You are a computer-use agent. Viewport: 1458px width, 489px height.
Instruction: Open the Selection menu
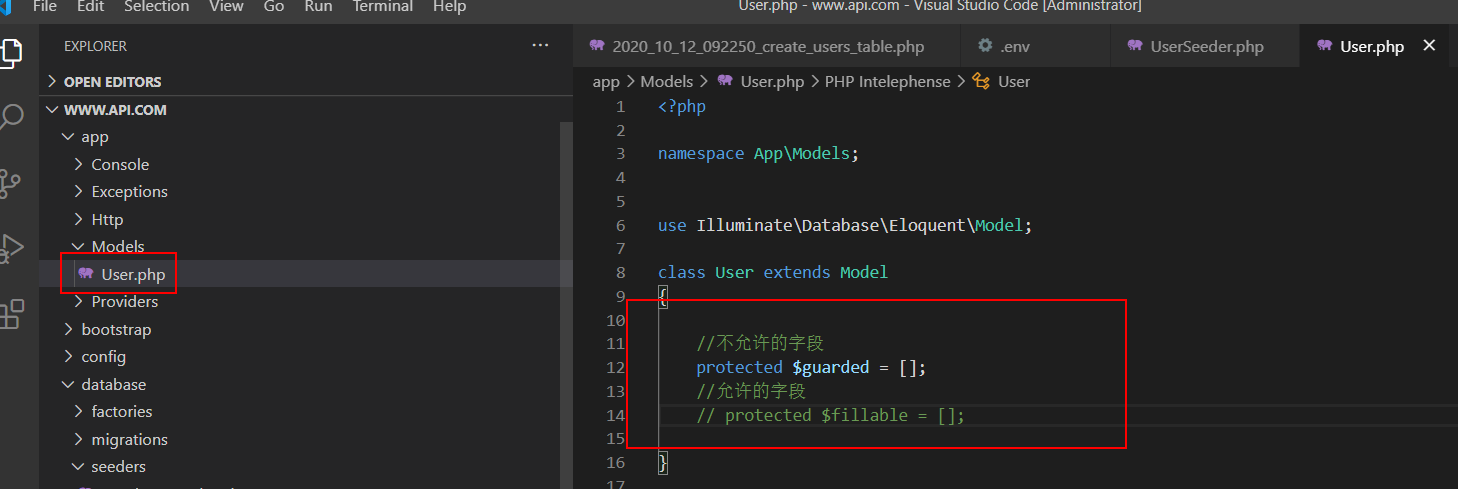157,6
